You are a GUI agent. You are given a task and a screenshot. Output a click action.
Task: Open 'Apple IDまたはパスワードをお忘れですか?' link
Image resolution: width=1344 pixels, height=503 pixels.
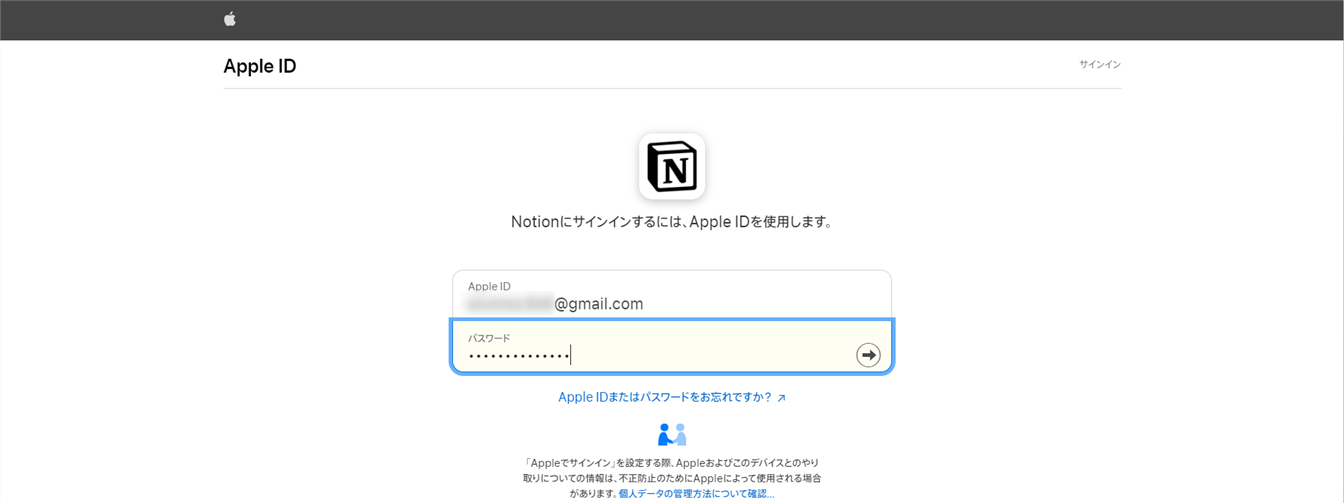click(x=664, y=397)
